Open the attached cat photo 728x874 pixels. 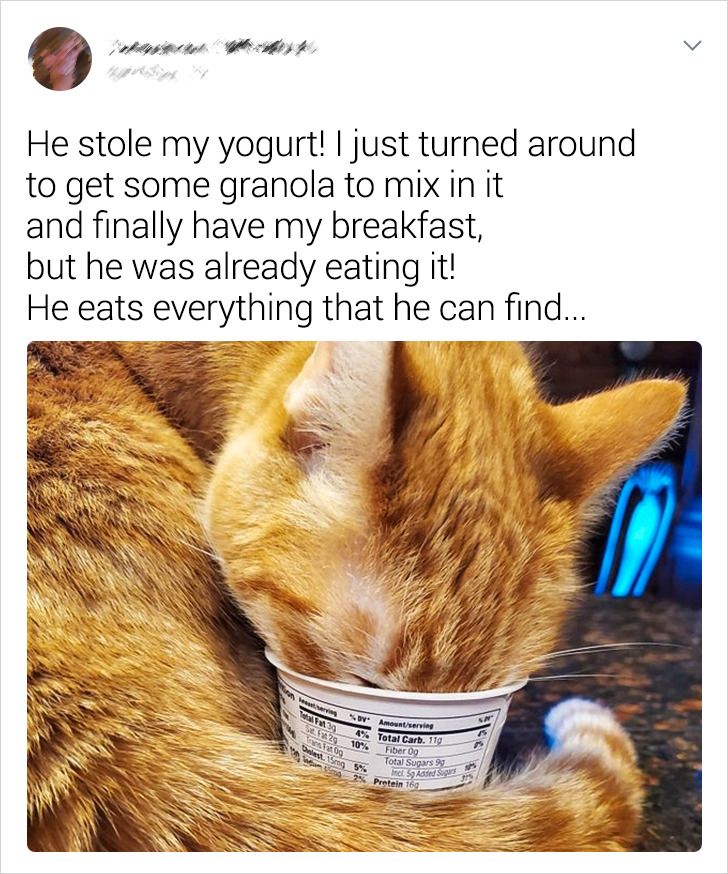click(364, 596)
